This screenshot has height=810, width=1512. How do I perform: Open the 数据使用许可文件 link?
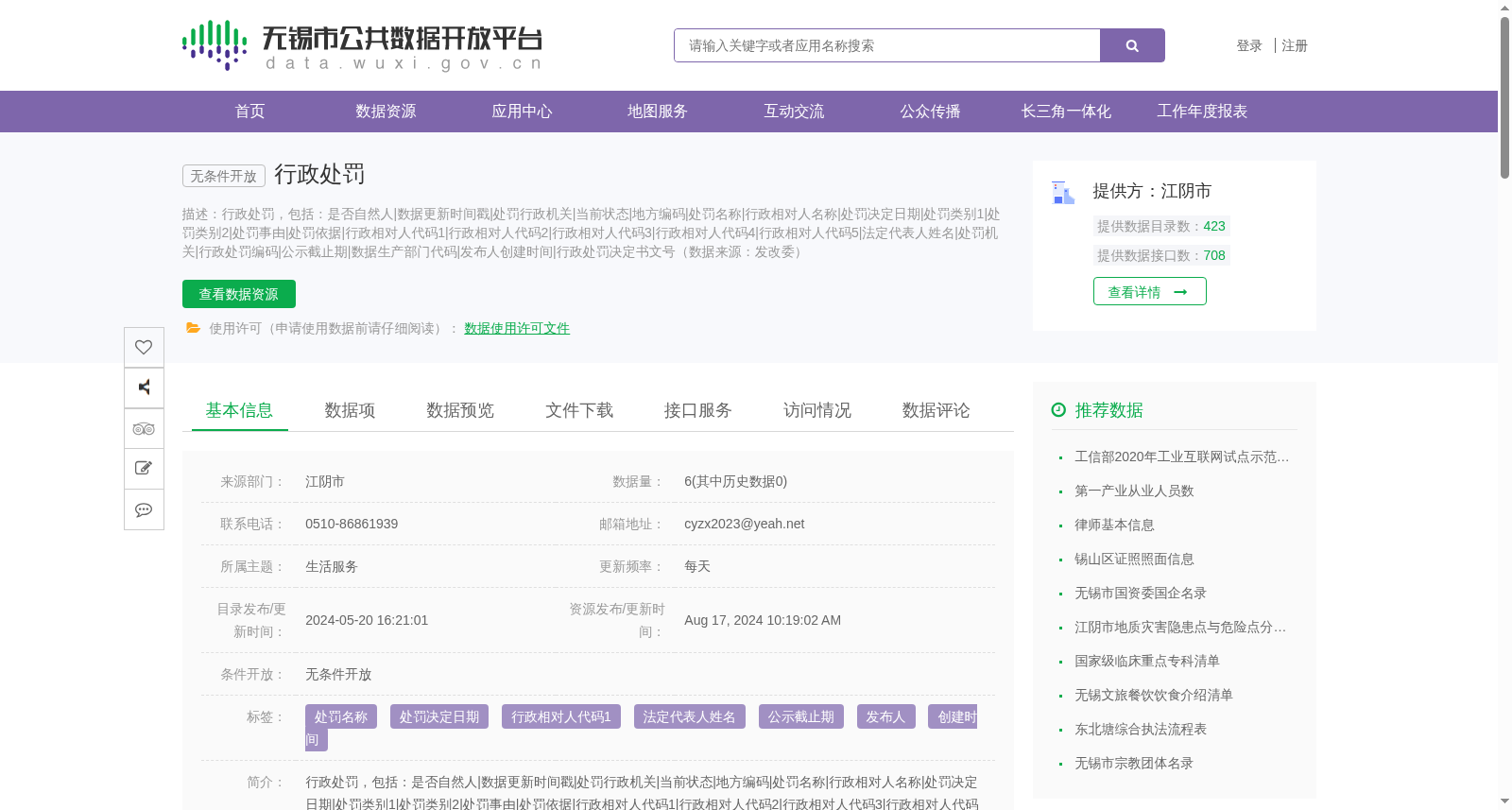[517, 328]
